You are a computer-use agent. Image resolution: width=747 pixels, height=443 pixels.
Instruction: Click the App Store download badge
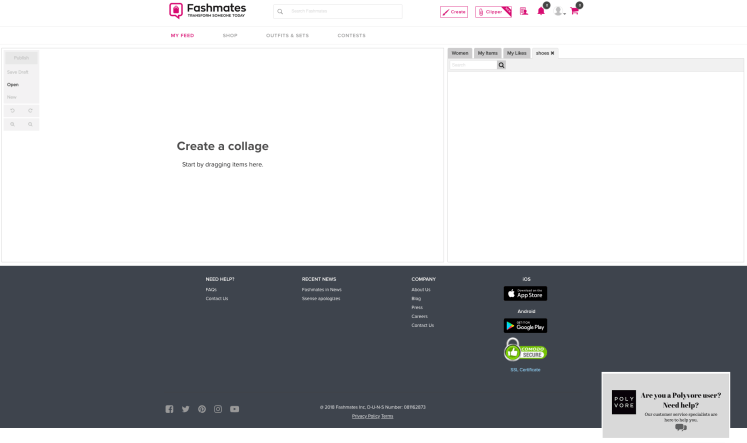click(x=525, y=293)
